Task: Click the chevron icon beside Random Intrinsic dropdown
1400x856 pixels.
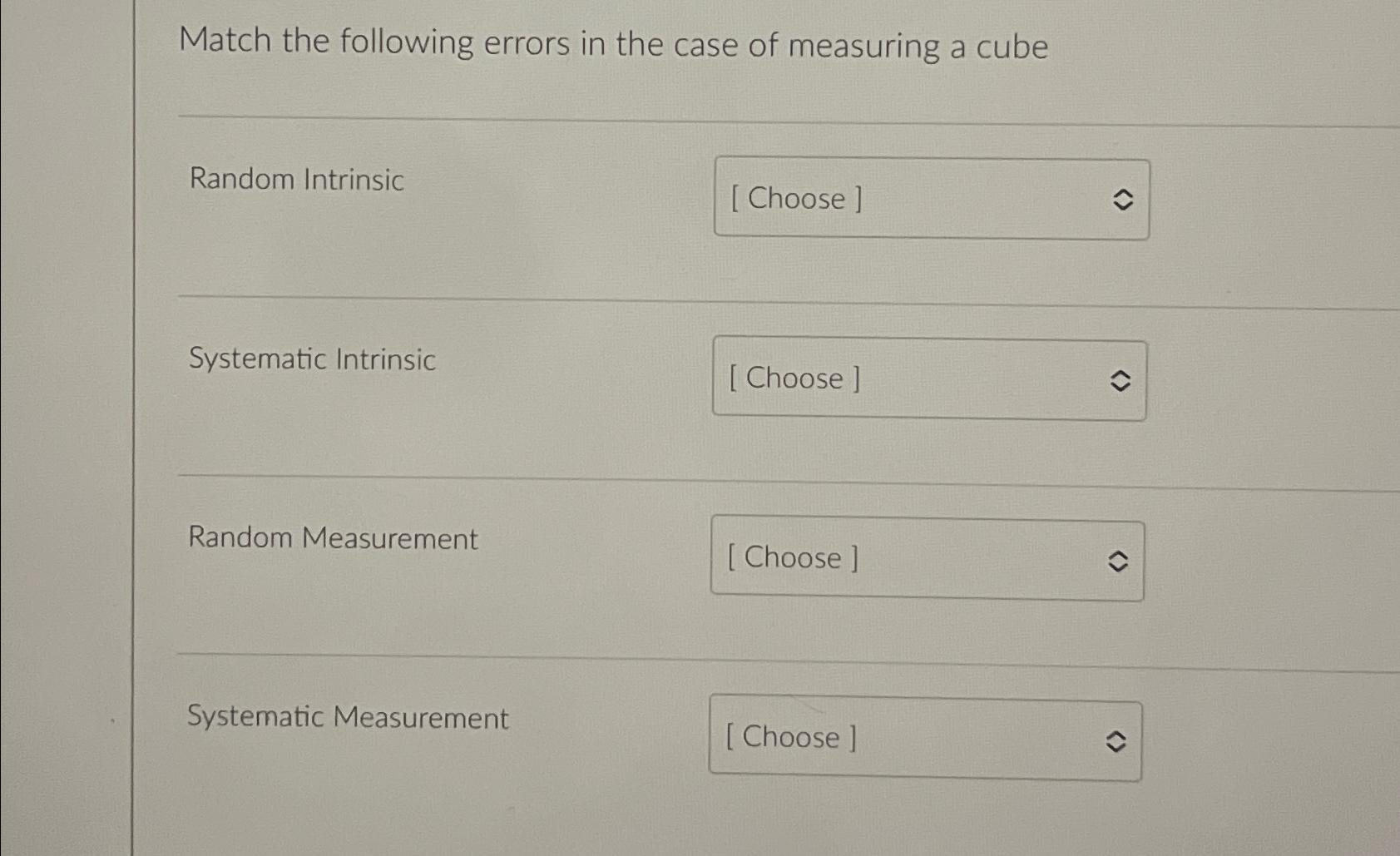Action: tap(1121, 200)
